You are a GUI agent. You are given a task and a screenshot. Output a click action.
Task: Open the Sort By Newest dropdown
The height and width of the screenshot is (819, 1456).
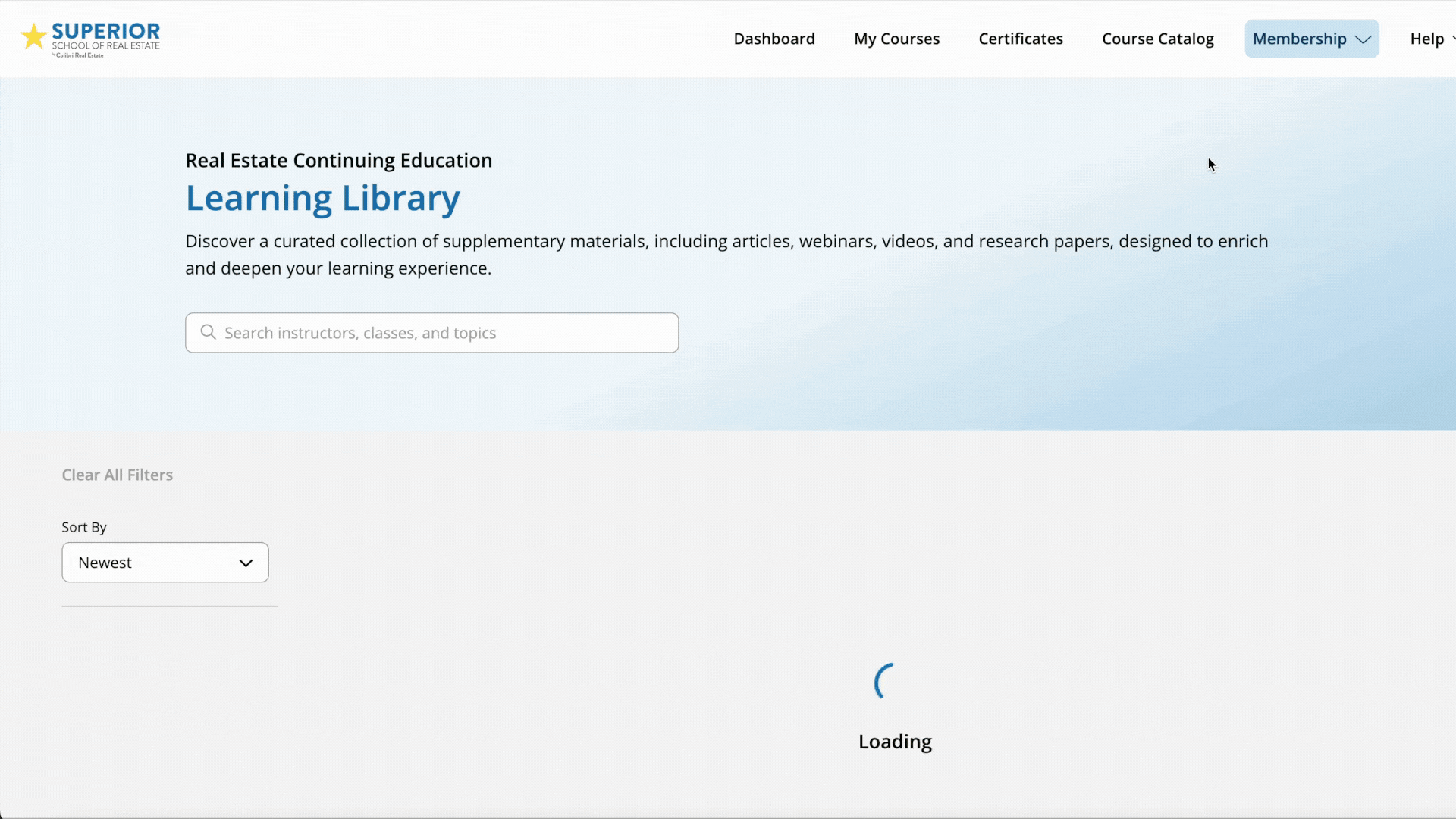pyautogui.click(x=165, y=563)
